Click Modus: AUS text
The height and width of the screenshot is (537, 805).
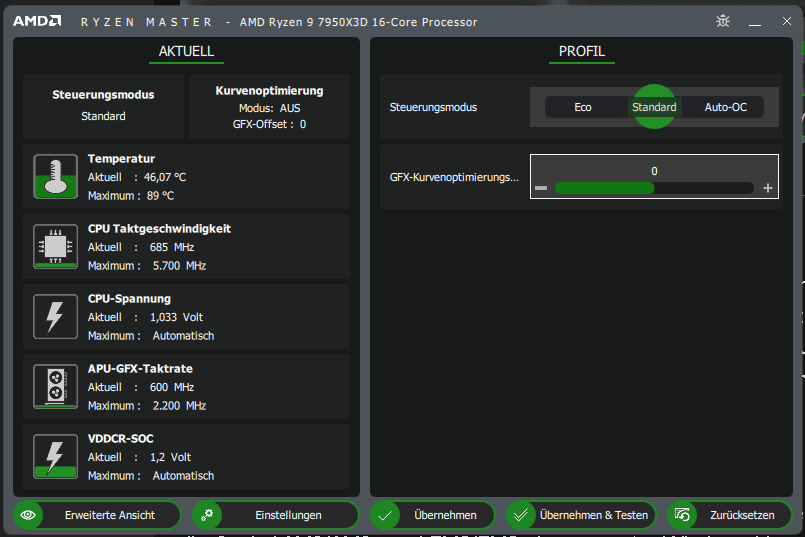[270, 108]
